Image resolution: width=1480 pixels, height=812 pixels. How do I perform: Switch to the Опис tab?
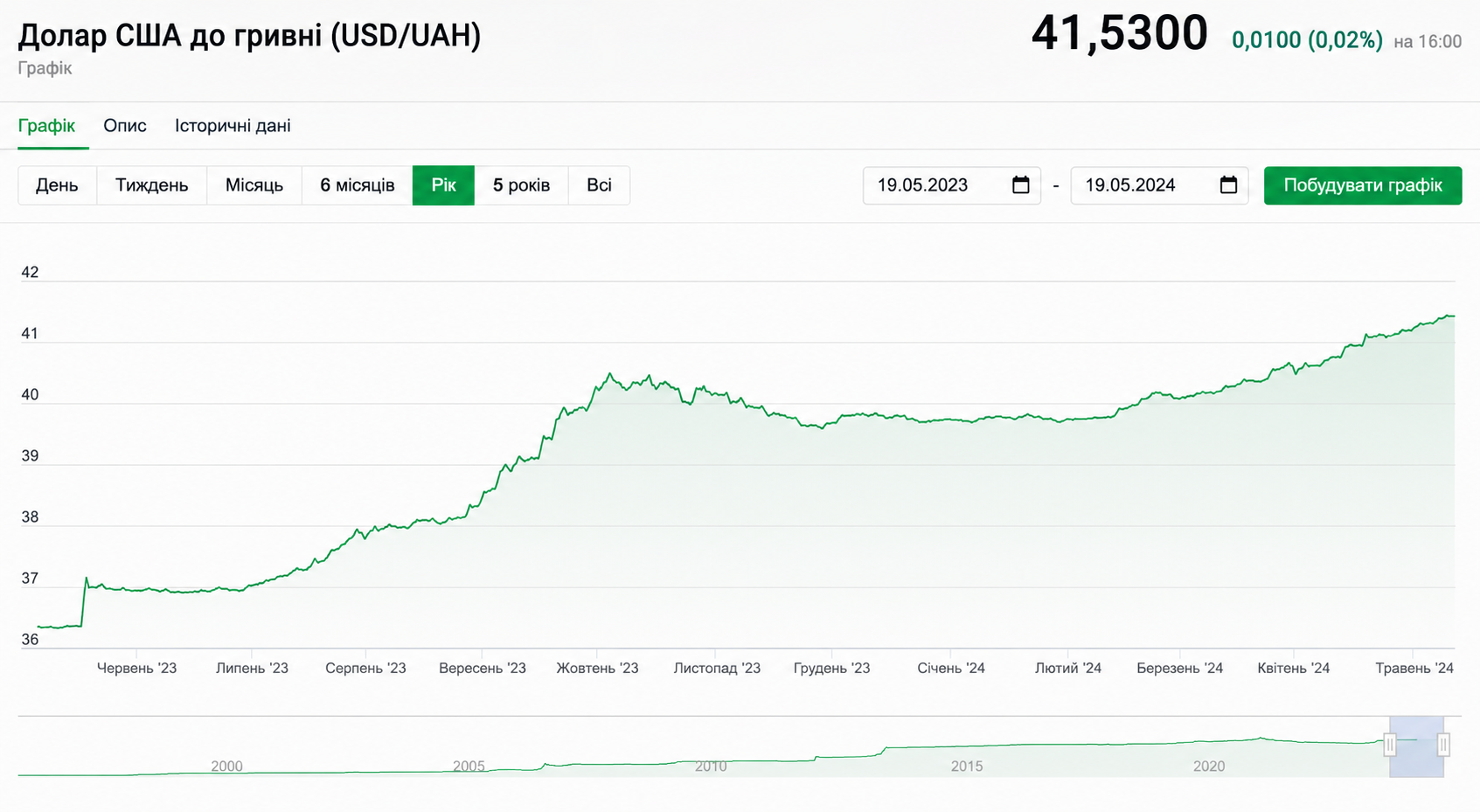point(125,126)
